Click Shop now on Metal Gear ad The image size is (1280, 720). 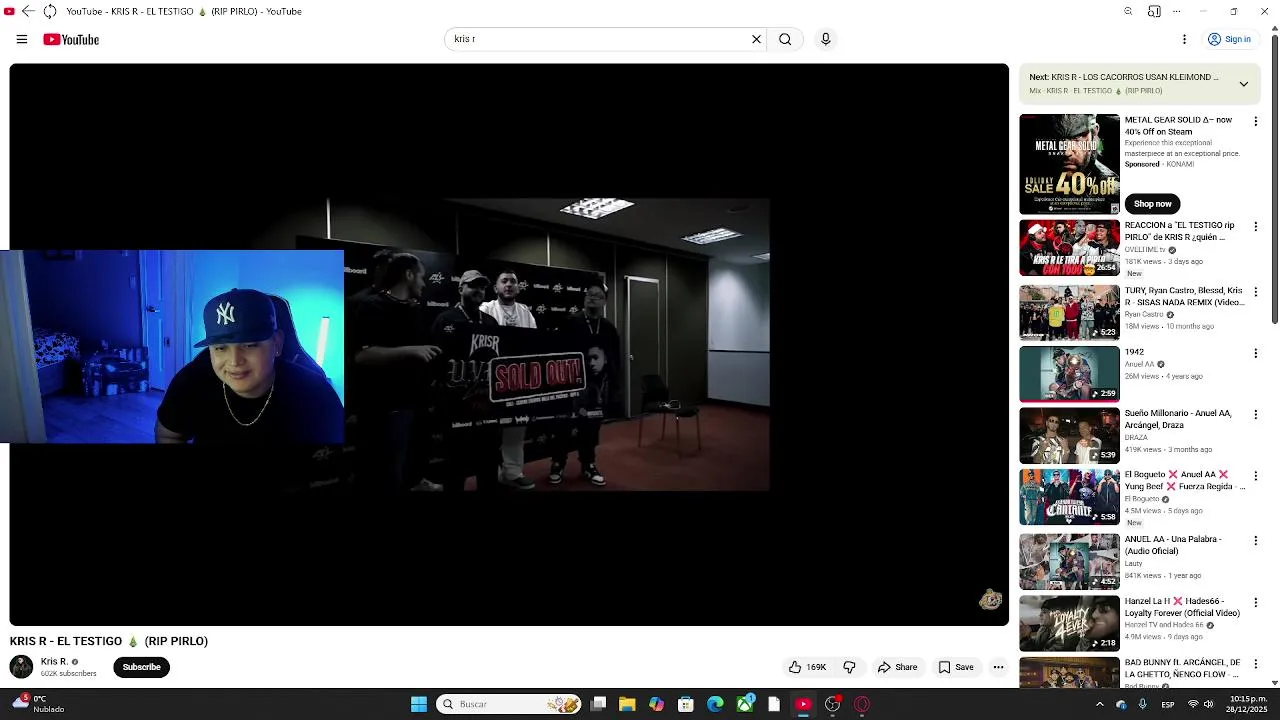[1152, 204]
